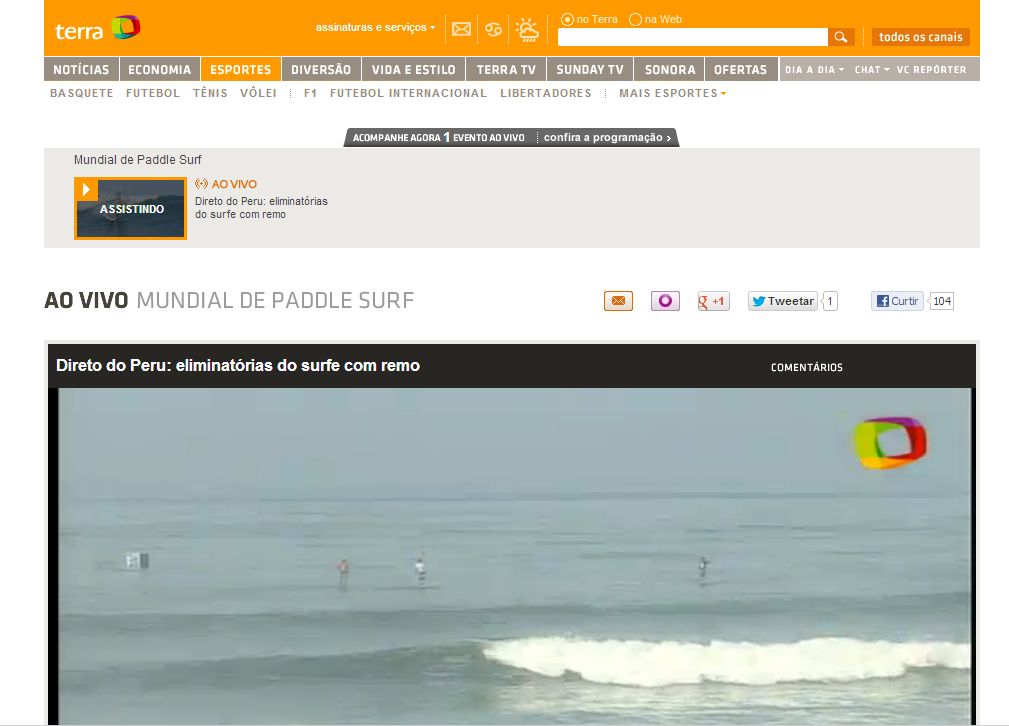Open the TERRA TV tab
This screenshot has height=726, width=1009.
pos(506,70)
